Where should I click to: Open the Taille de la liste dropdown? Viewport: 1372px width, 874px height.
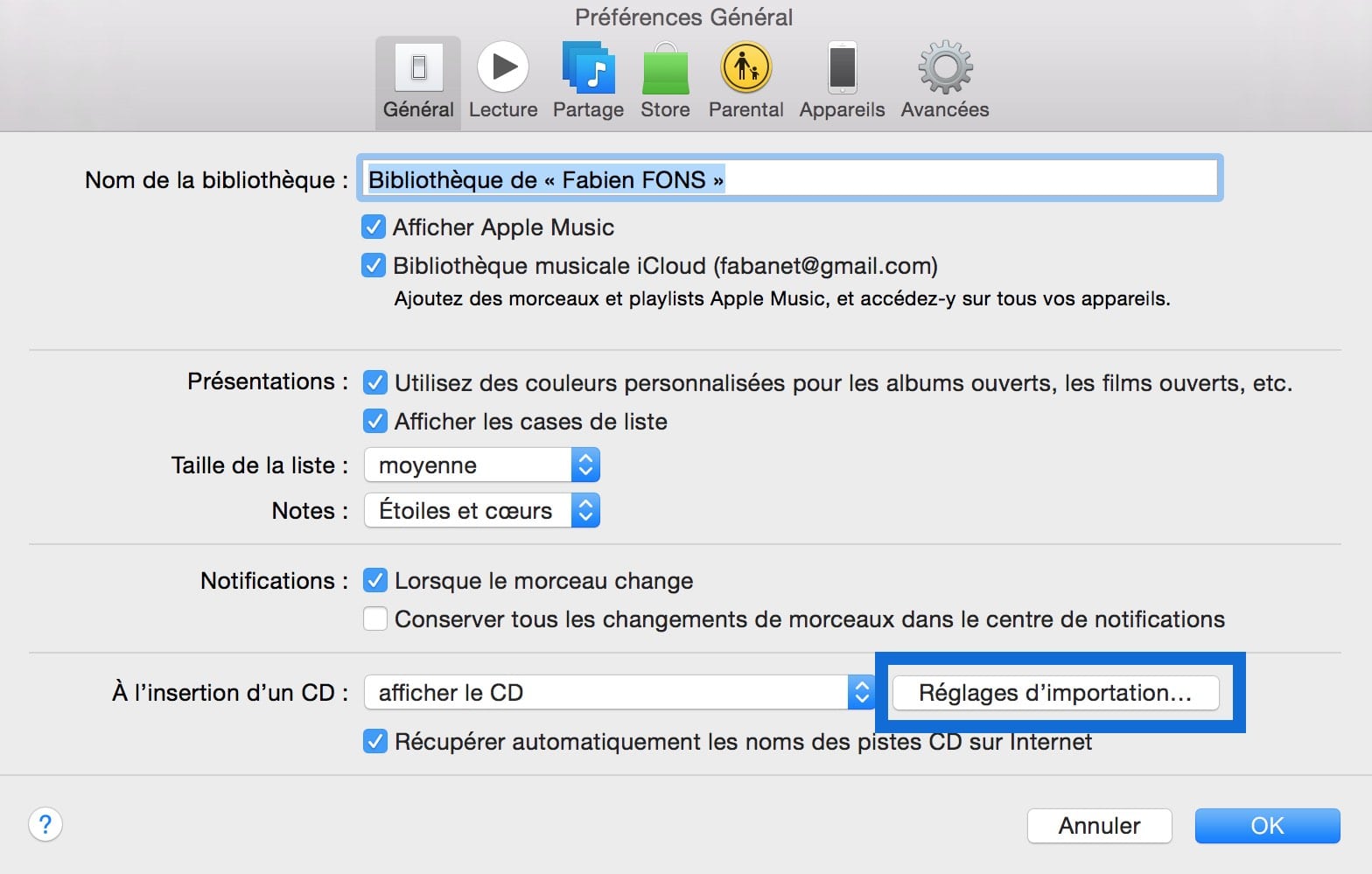pyautogui.click(x=482, y=465)
